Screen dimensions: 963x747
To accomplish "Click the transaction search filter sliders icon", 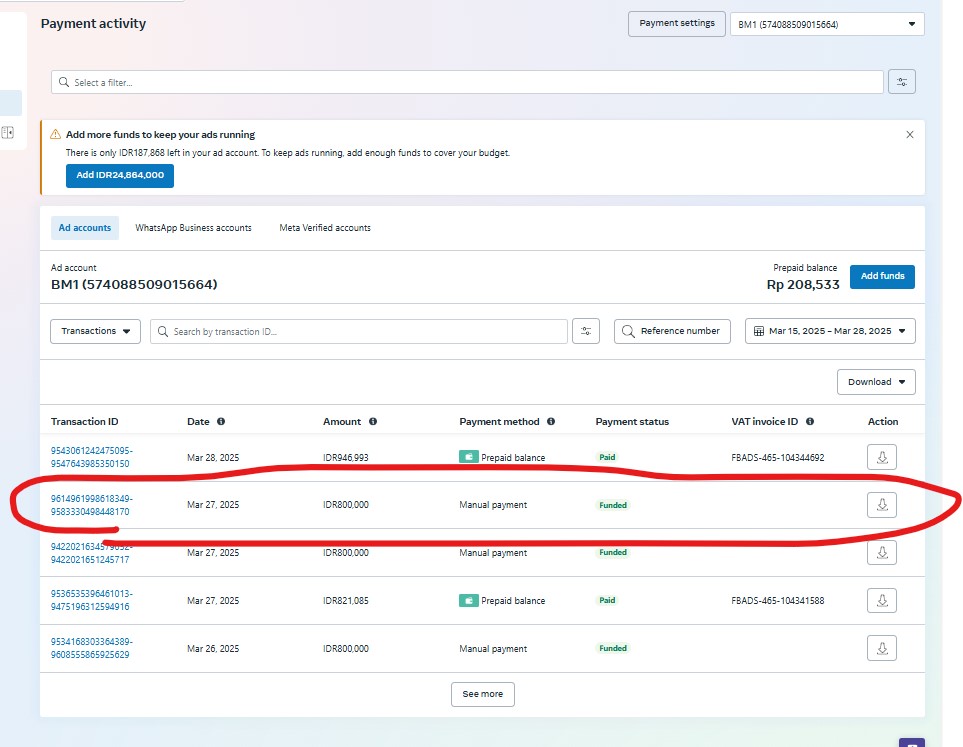I will pyautogui.click(x=585, y=331).
